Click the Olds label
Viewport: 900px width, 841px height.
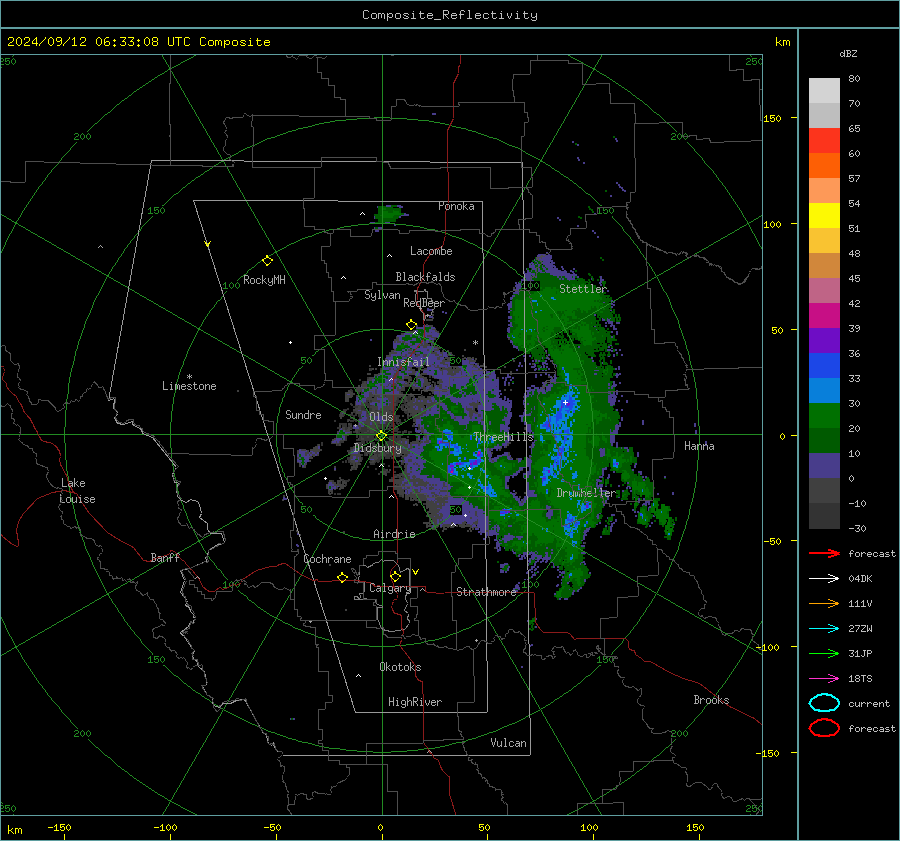click(x=381, y=417)
